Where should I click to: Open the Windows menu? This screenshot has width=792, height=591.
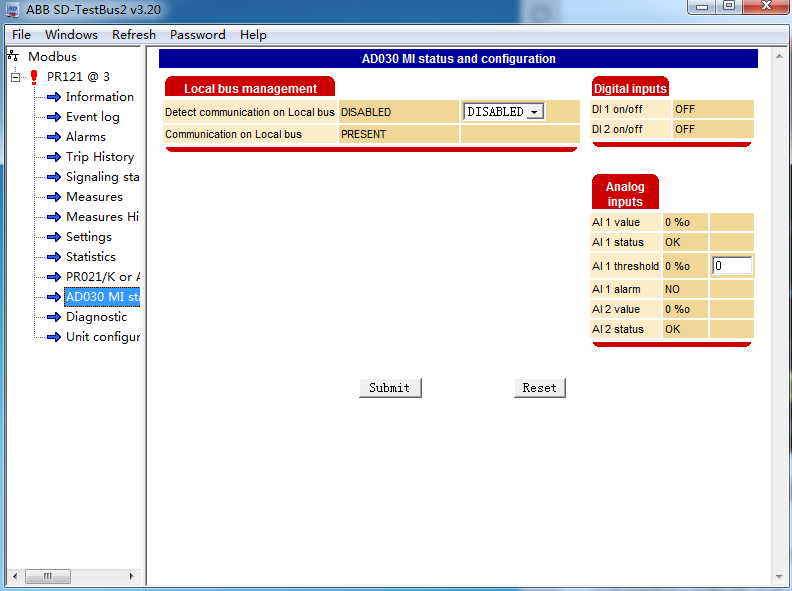[x=71, y=34]
